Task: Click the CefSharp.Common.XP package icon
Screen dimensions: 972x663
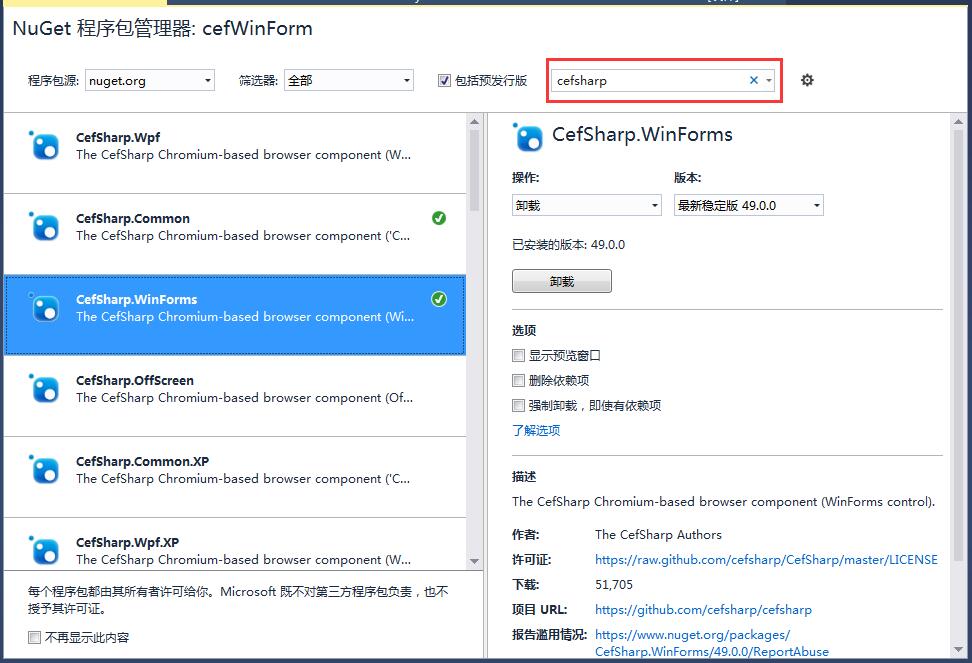Action: click(x=44, y=470)
